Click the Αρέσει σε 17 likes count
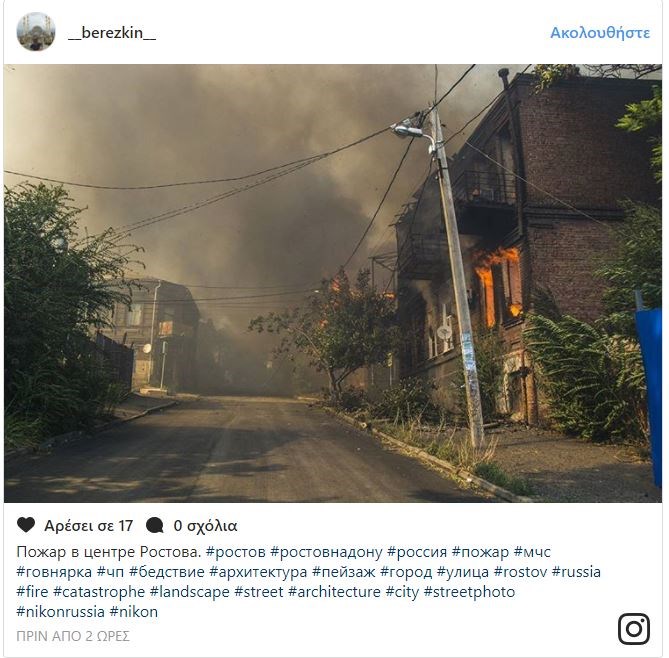The height and width of the screenshot is (658, 669). (x=89, y=526)
